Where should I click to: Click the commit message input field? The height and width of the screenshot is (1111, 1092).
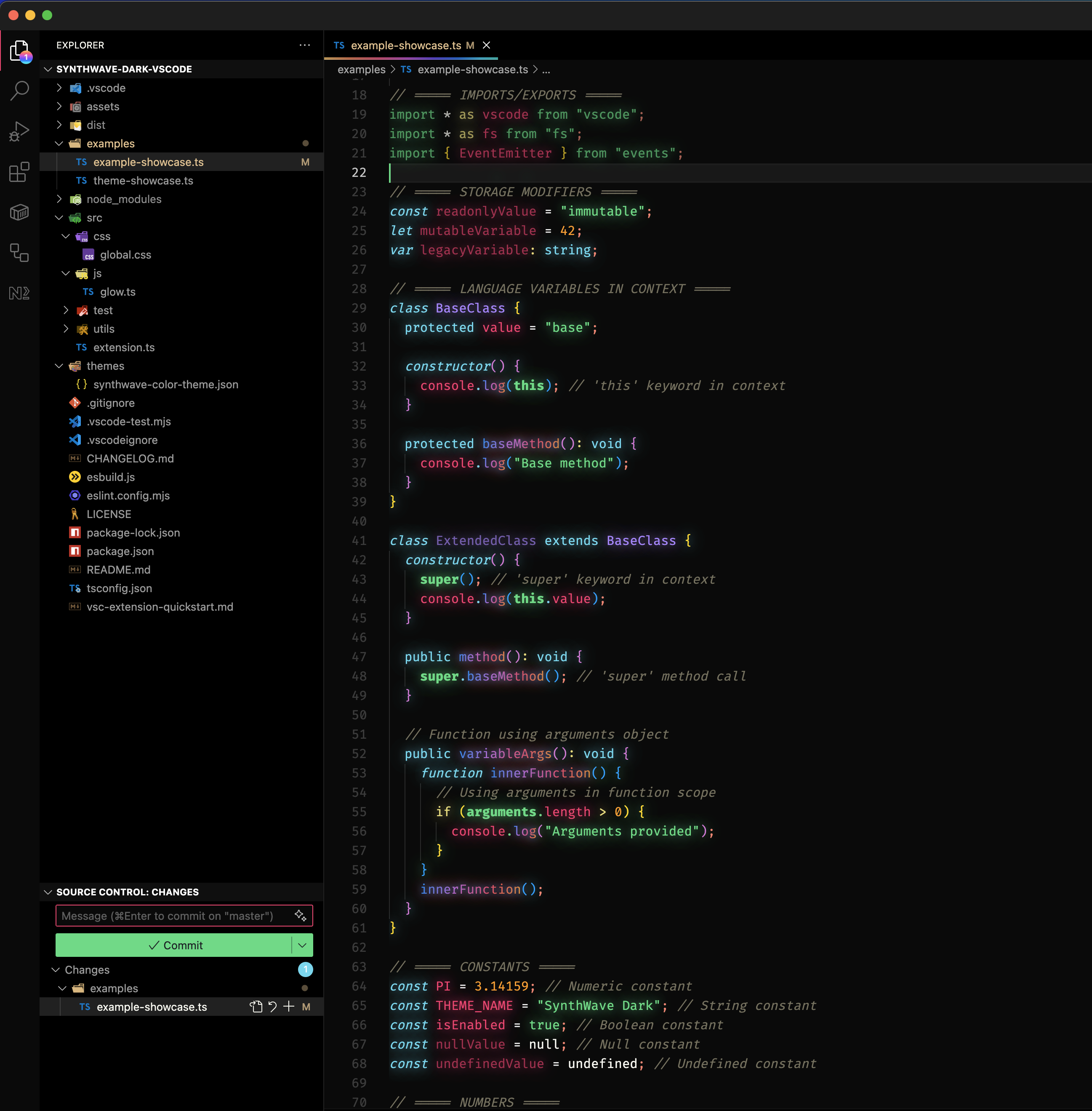pos(172,916)
